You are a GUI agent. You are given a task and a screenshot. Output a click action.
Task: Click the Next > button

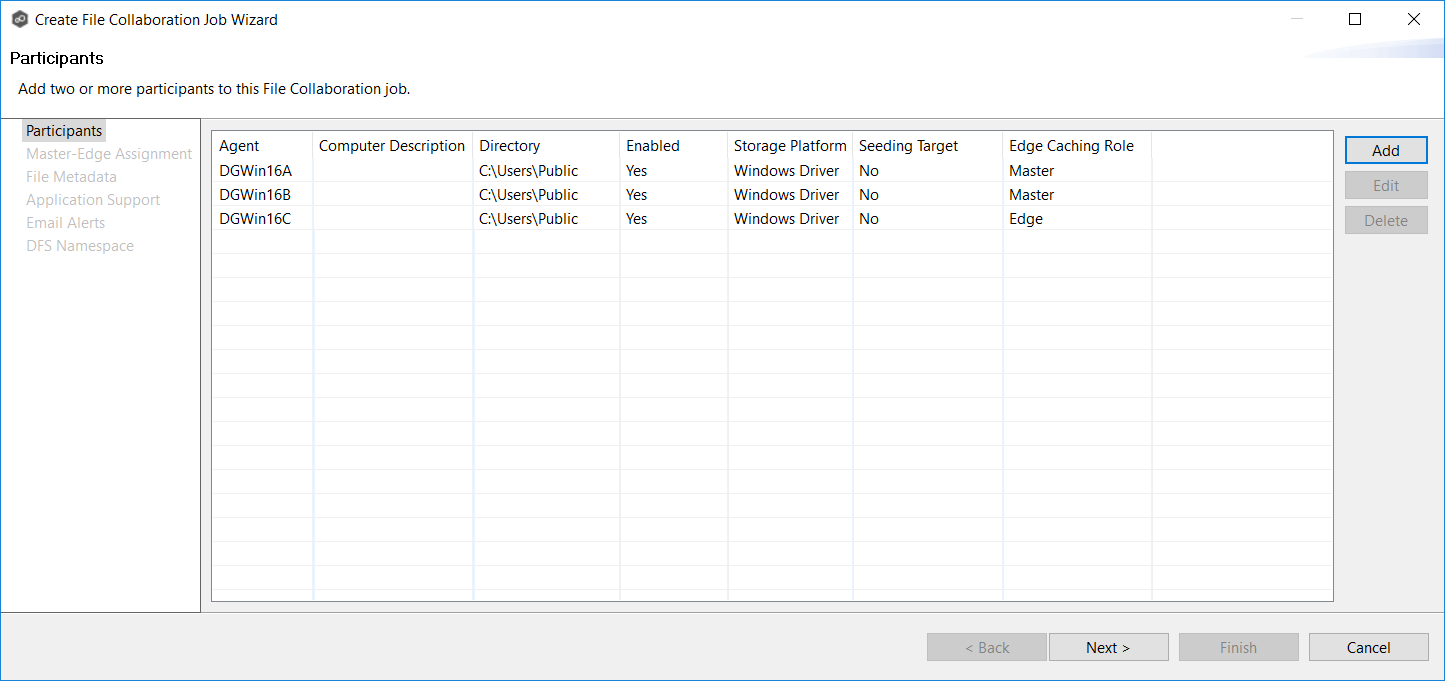coord(1108,648)
